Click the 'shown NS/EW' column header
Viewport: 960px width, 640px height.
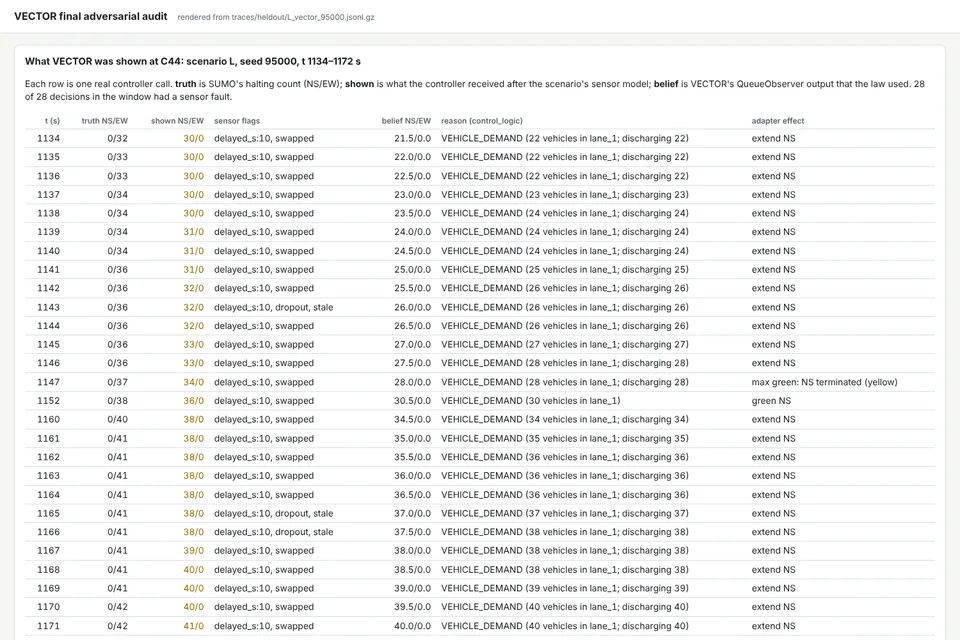(x=178, y=121)
